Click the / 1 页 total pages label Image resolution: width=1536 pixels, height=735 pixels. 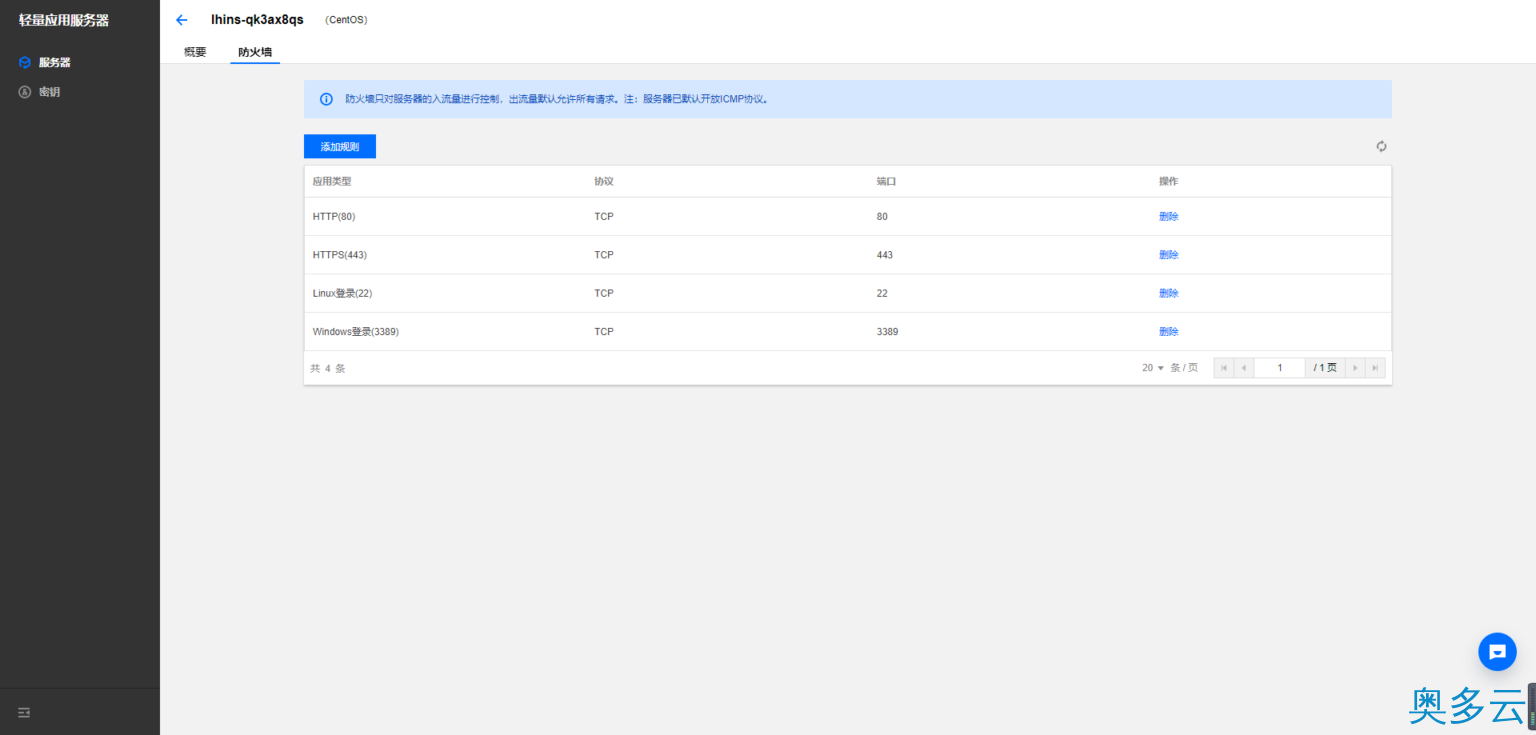(1325, 368)
